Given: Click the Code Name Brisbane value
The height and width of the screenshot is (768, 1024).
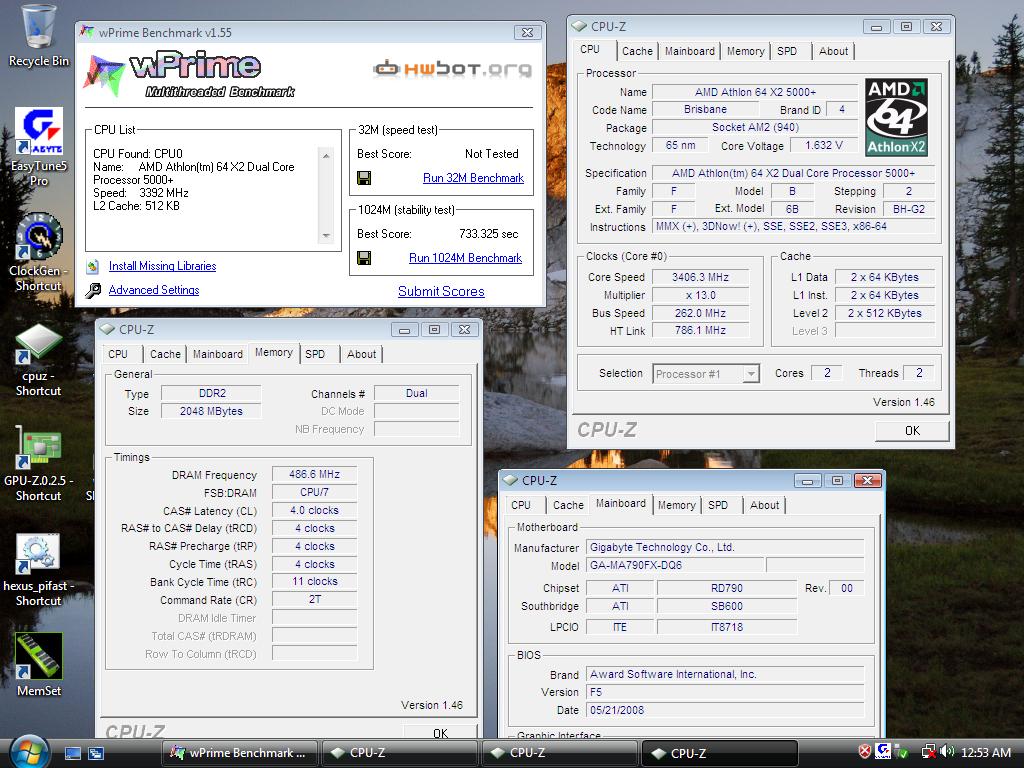Looking at the screenshot, I should (705, 109).
